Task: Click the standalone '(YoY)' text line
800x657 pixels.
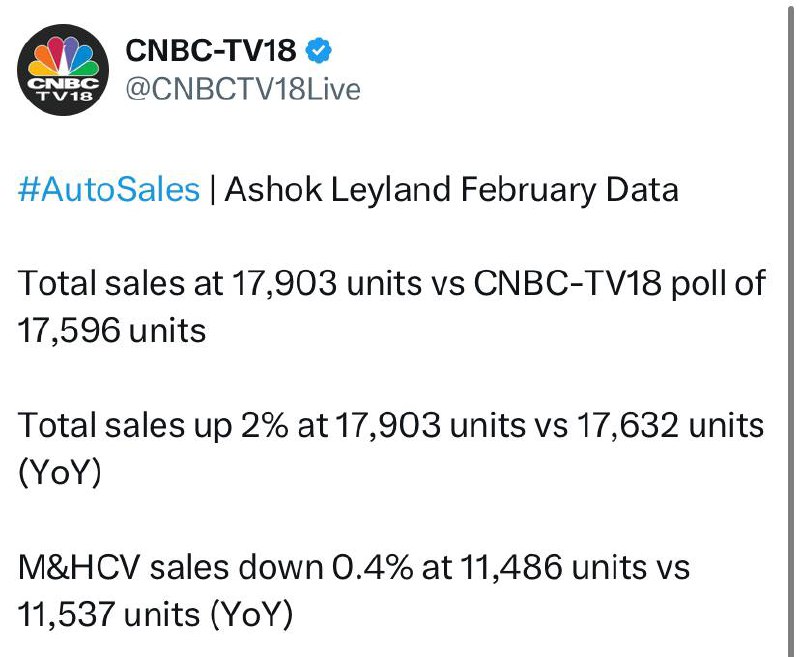Action: point(60,473)
